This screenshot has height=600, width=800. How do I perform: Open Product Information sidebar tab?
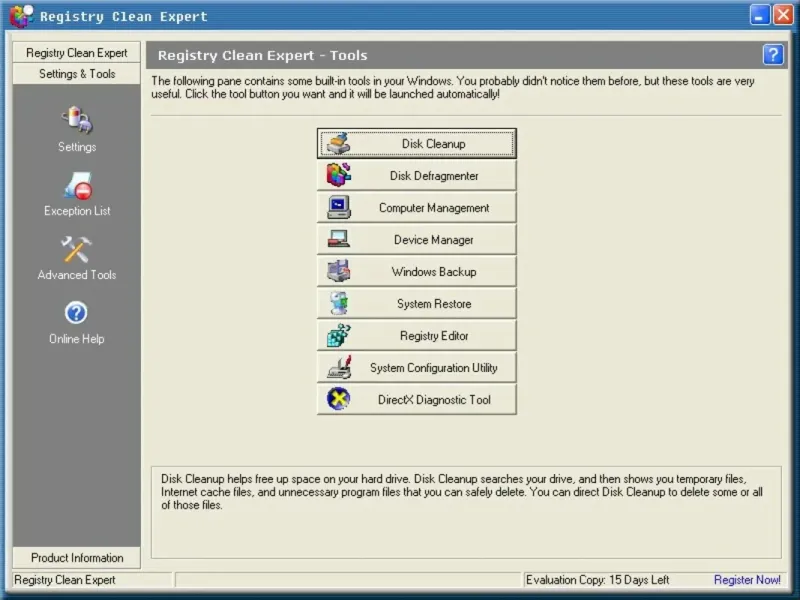[77, 558]
